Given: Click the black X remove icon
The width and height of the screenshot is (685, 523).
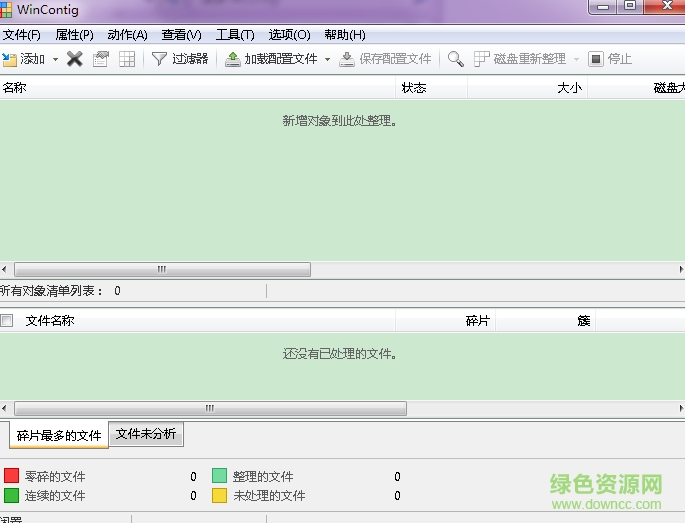Looking at the screenshot, I should pyautogui.click(x=75, y=59).
